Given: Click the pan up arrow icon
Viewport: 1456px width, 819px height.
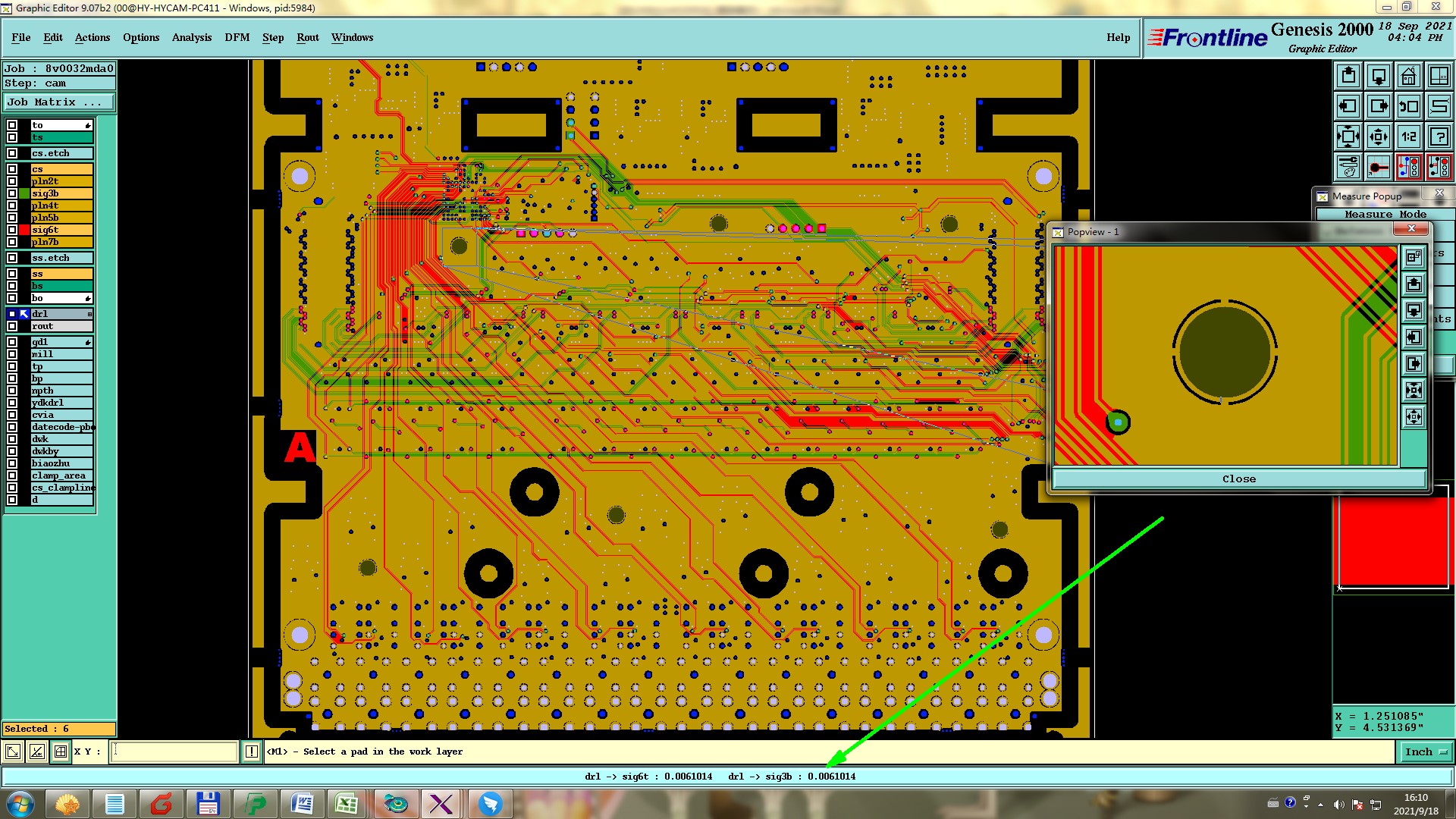Looking at the screenshot, I should point(1348,76).
